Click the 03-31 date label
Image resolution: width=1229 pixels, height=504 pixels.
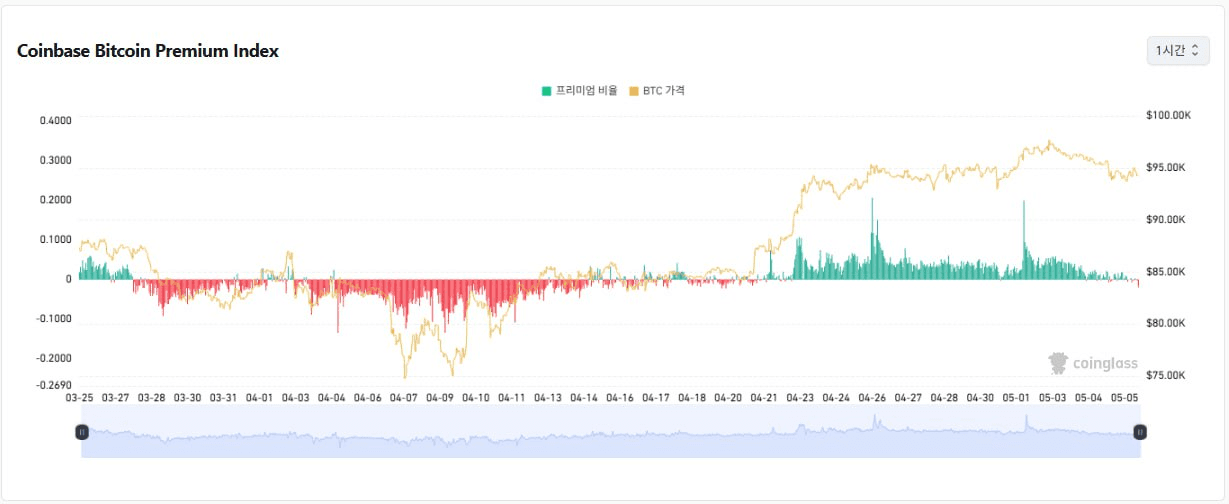coord(224,398)
